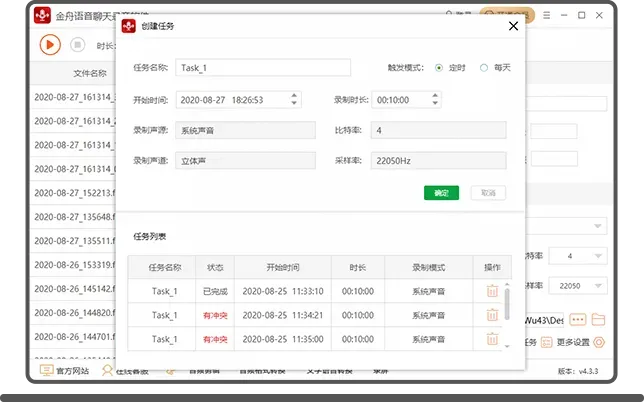Screen dimensions: 644x402
Task: Start recording with the orange play button
Action: coord(50,44)
